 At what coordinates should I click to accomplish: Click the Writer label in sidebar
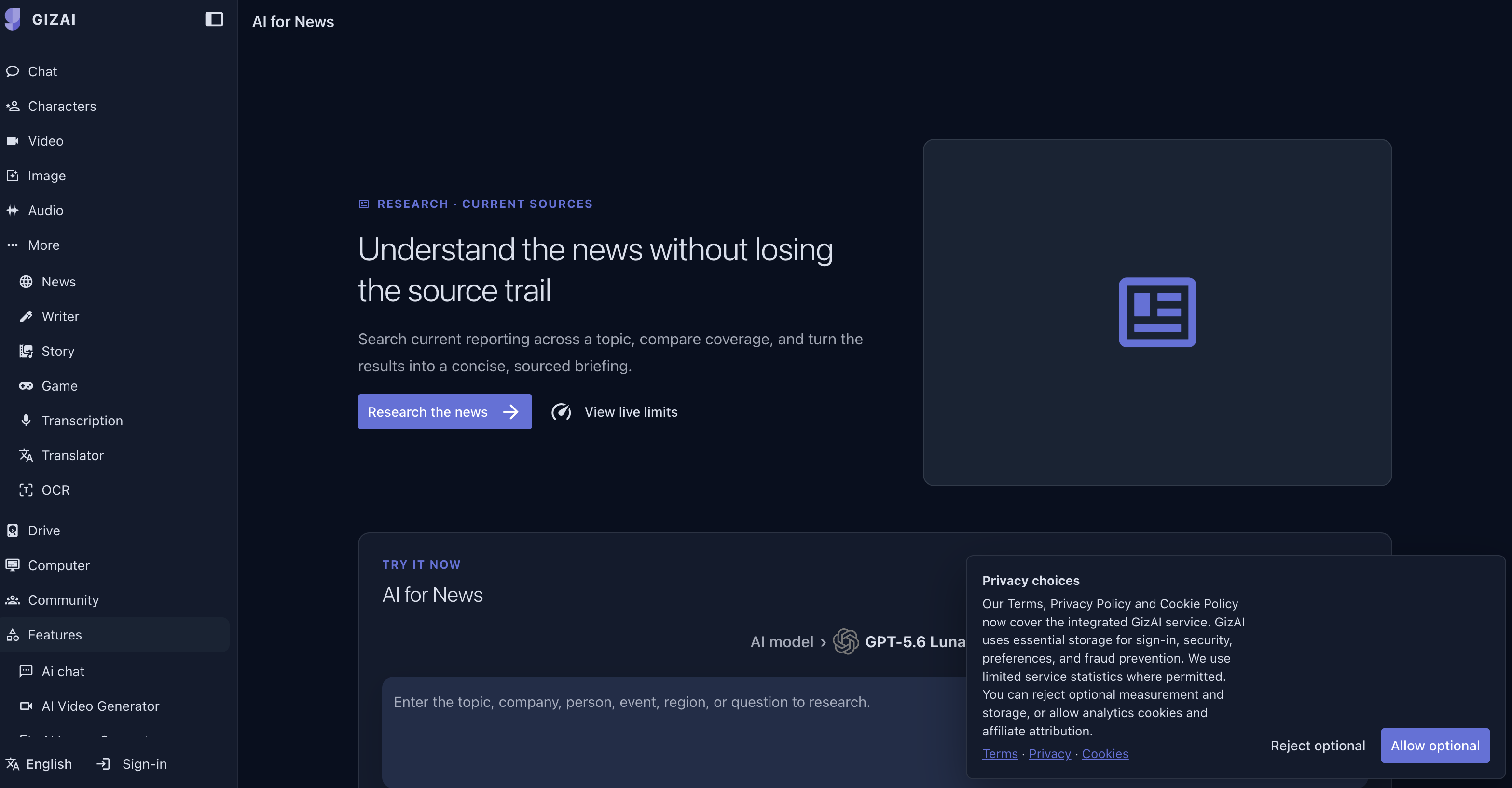(x=60, y=316)
